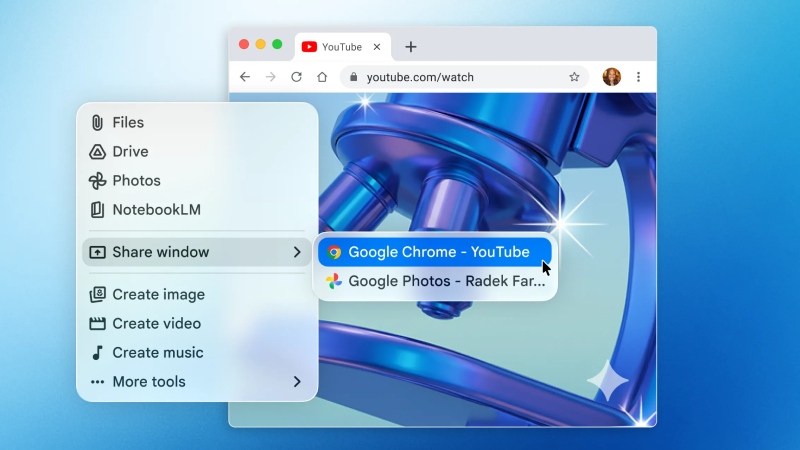
Task: Click the green fullscreen light
Action: [x=277, y=44]
